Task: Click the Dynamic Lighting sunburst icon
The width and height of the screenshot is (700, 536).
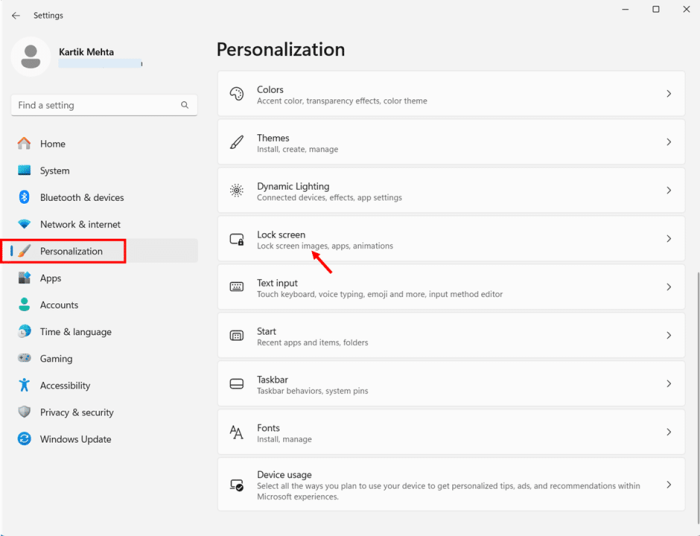Action: 237,191
